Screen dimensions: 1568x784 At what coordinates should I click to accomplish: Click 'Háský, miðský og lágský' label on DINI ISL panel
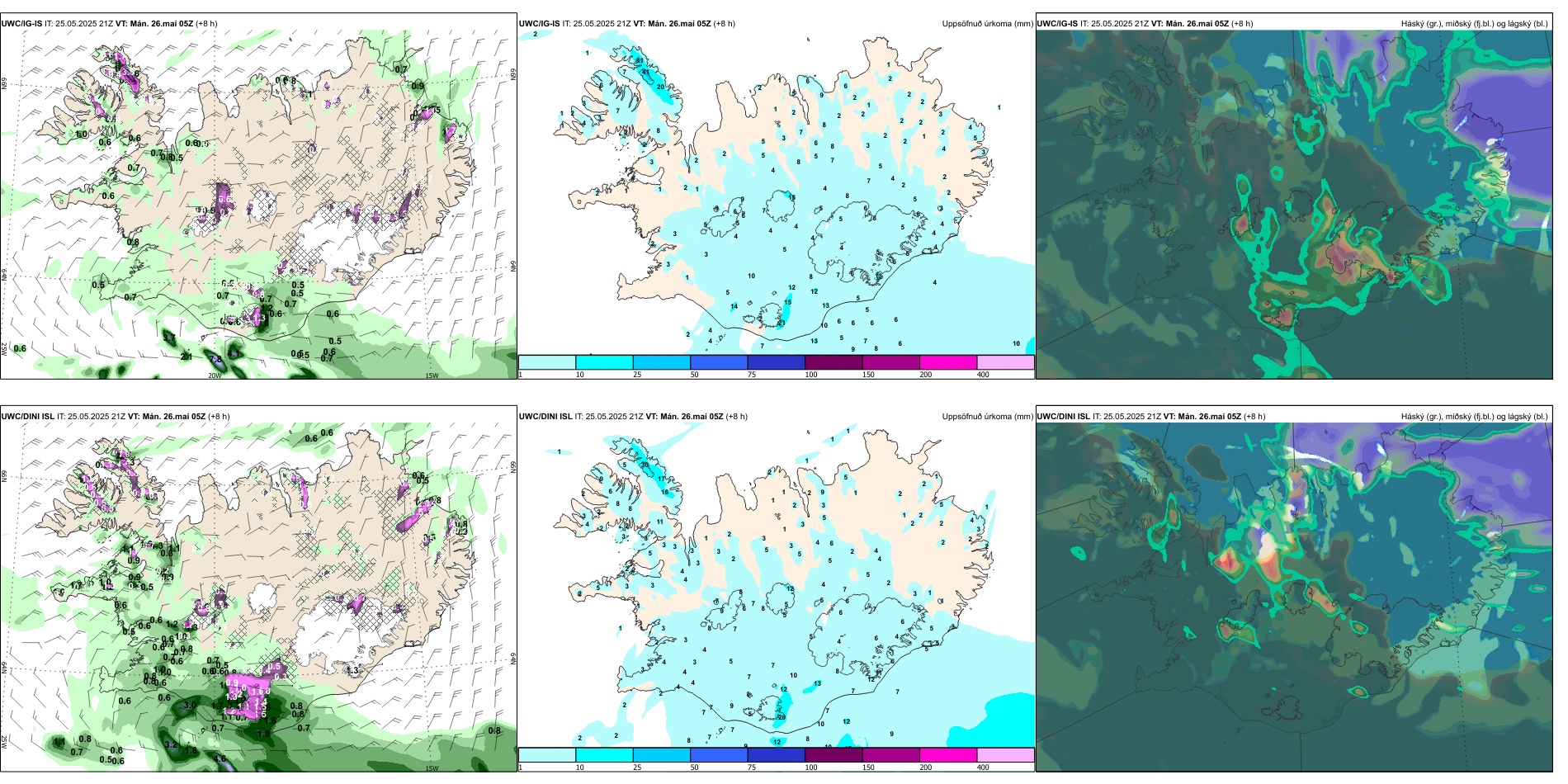1474,417
